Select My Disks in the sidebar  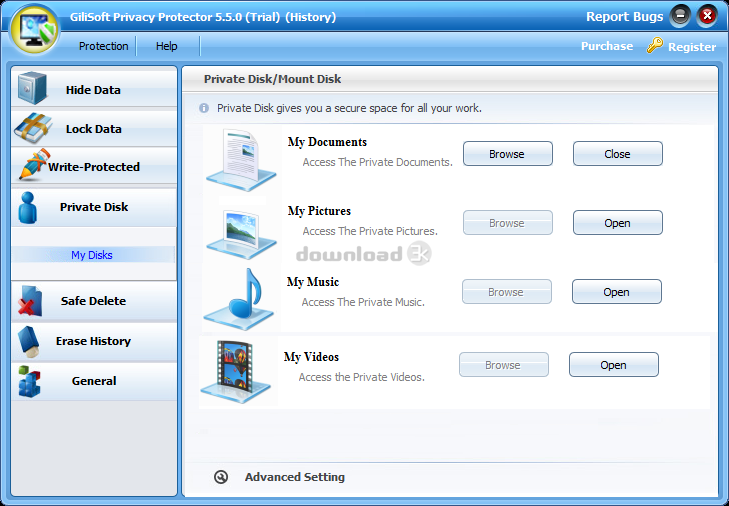tap(93, 255)
